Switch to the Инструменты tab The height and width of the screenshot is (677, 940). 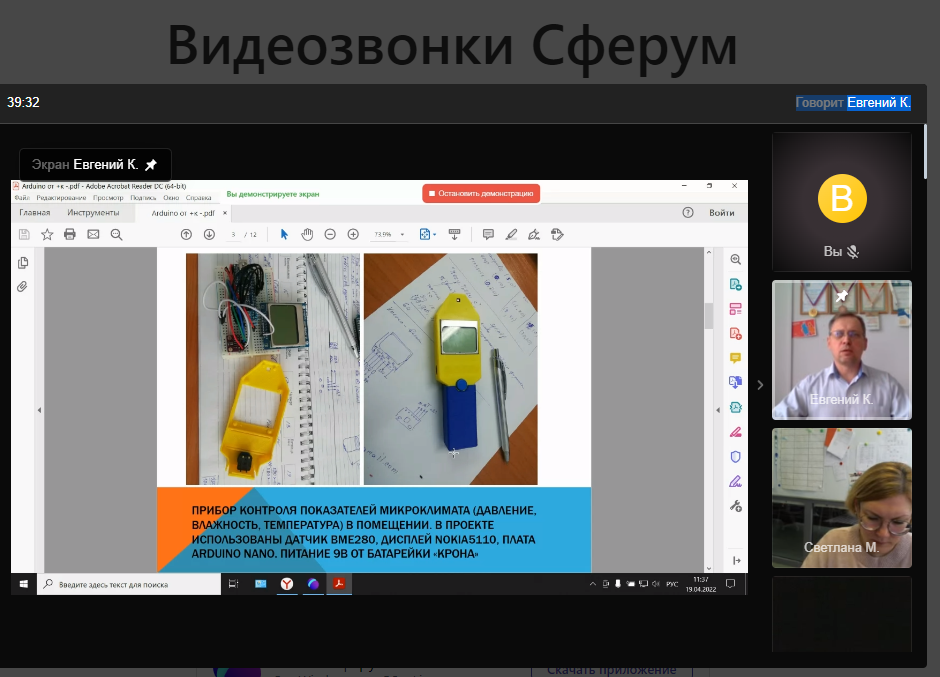tap(93, 212)
